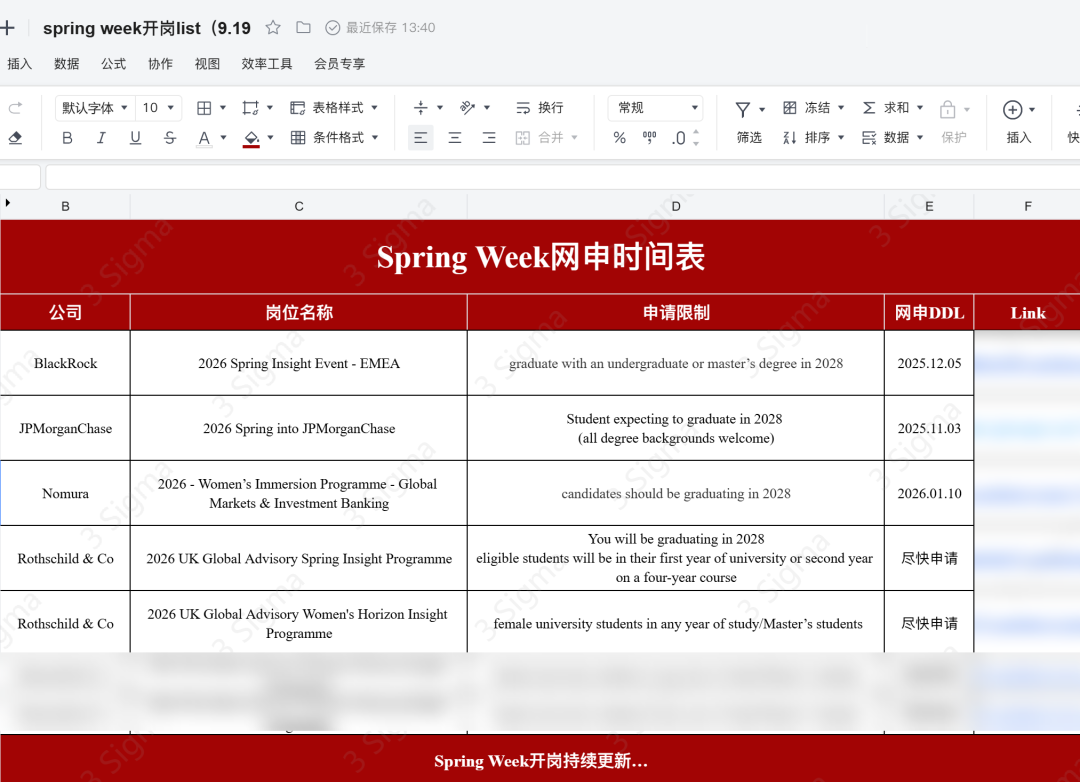Open the font size 10 dropdown
The height and width of the screenshot is (782, 1080).
tap(158, 108)
